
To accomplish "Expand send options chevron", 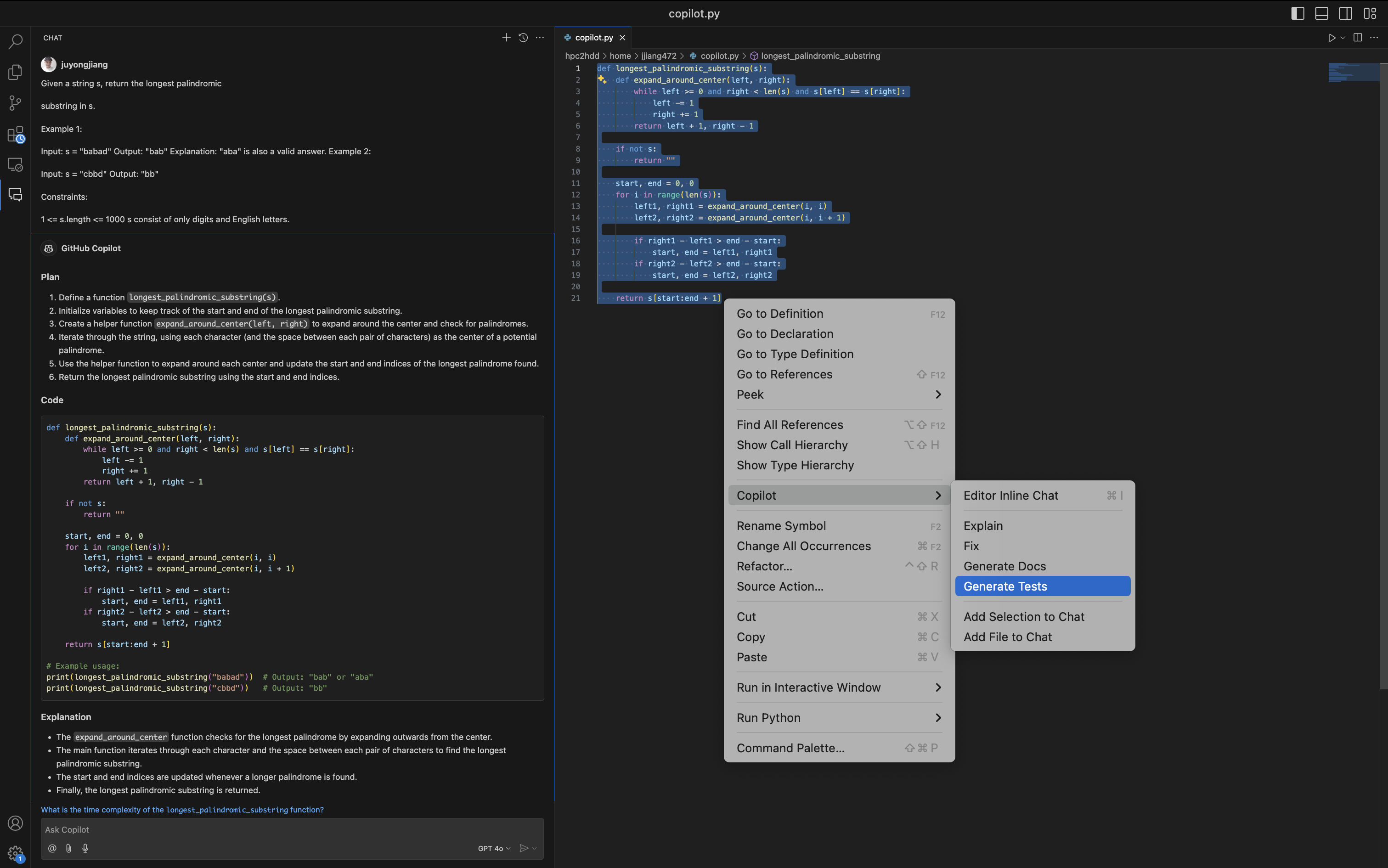I will tap(535, 848).
